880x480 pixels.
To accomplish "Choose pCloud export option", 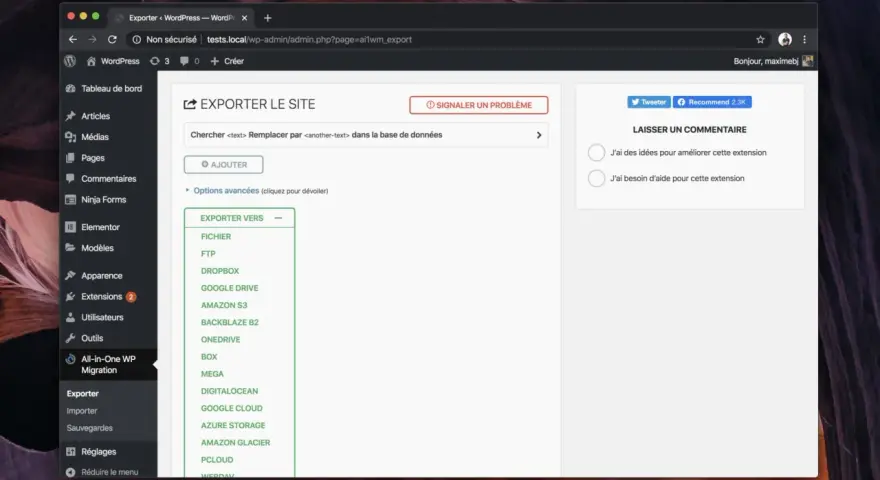I will [217, 459].
